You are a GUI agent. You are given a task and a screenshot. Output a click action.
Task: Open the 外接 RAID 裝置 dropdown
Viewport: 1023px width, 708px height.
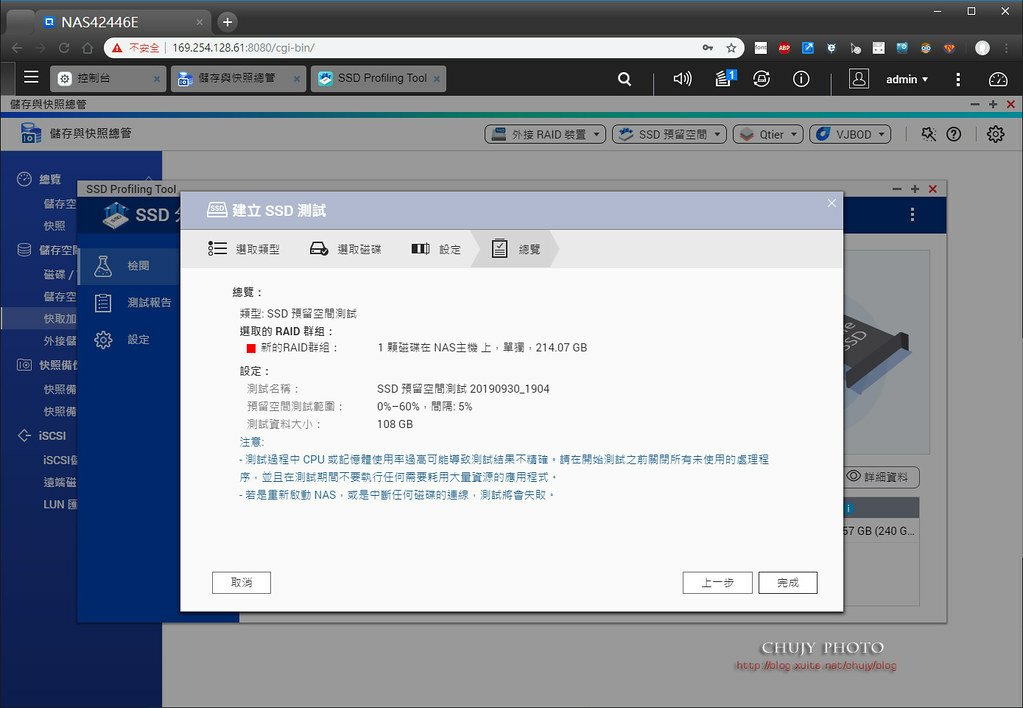545,134
